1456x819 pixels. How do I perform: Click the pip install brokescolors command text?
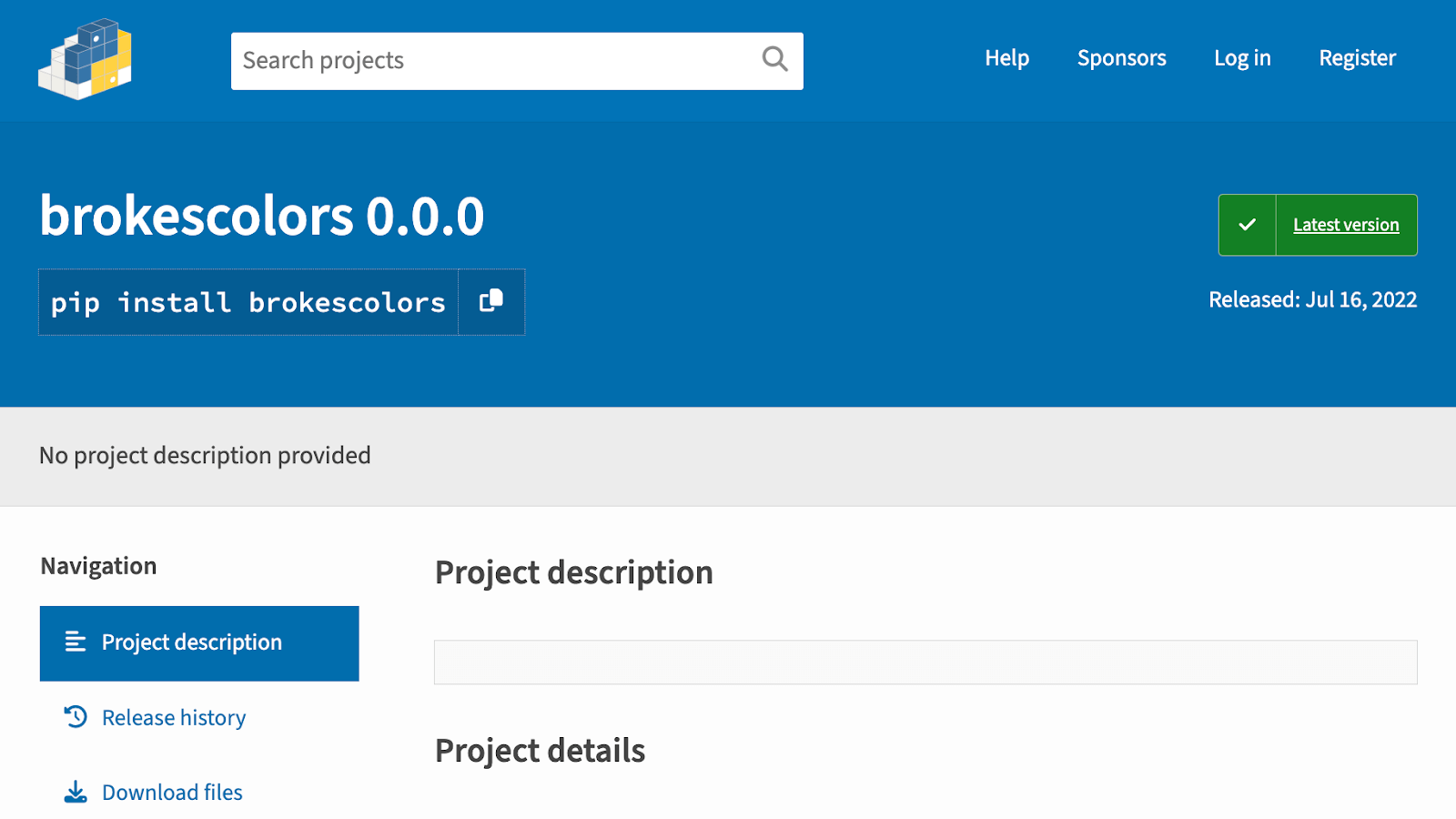click(248, 302)
